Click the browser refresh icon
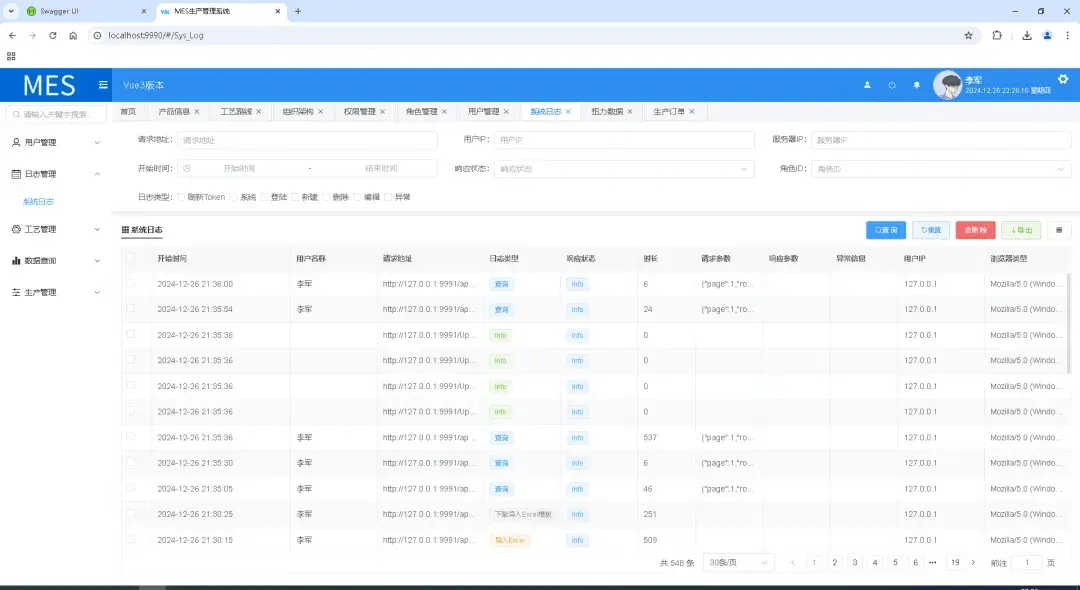The width and height of the screenshot is (1080, 590). [x=53, y=35]
